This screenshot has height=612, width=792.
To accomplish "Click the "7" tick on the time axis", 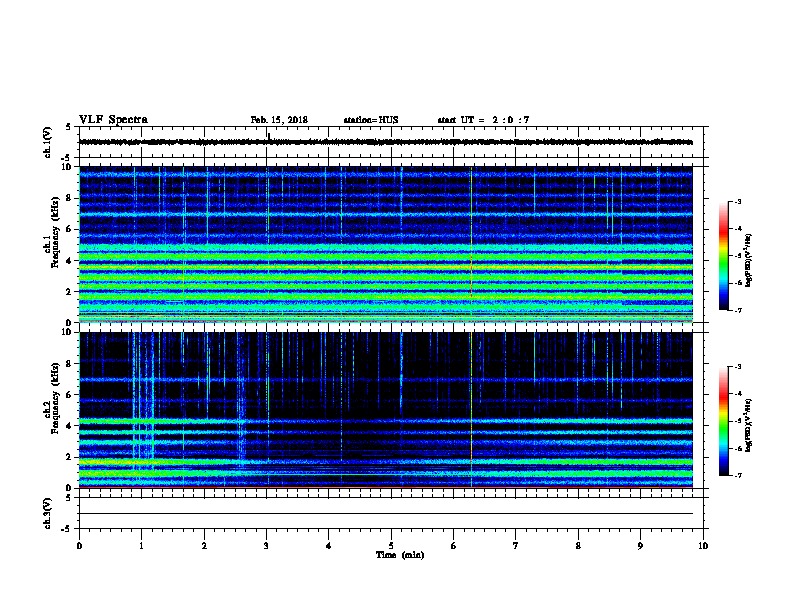I will click(516, 545).
